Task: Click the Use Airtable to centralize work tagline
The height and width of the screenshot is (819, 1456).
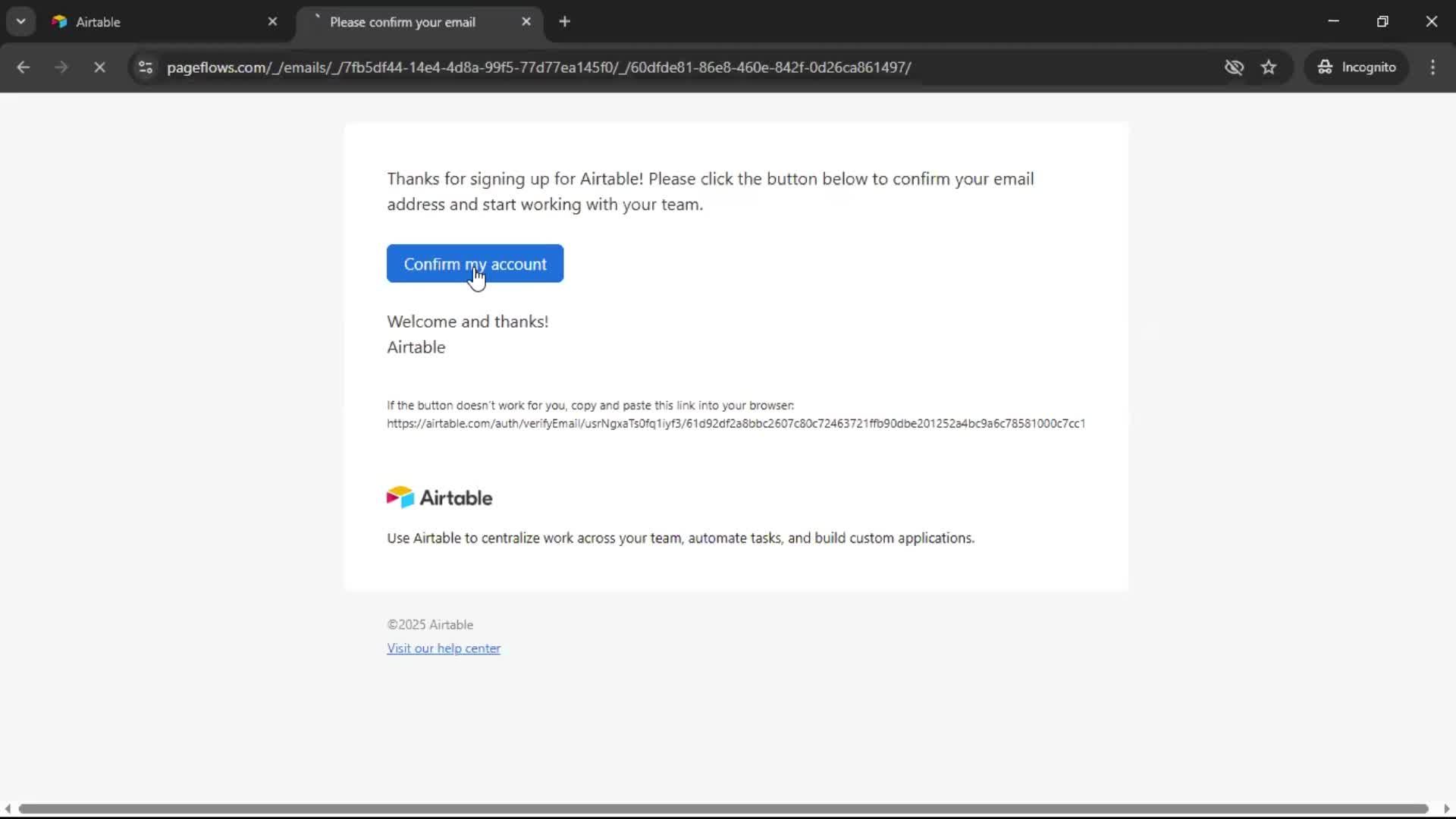Action: 681,538
